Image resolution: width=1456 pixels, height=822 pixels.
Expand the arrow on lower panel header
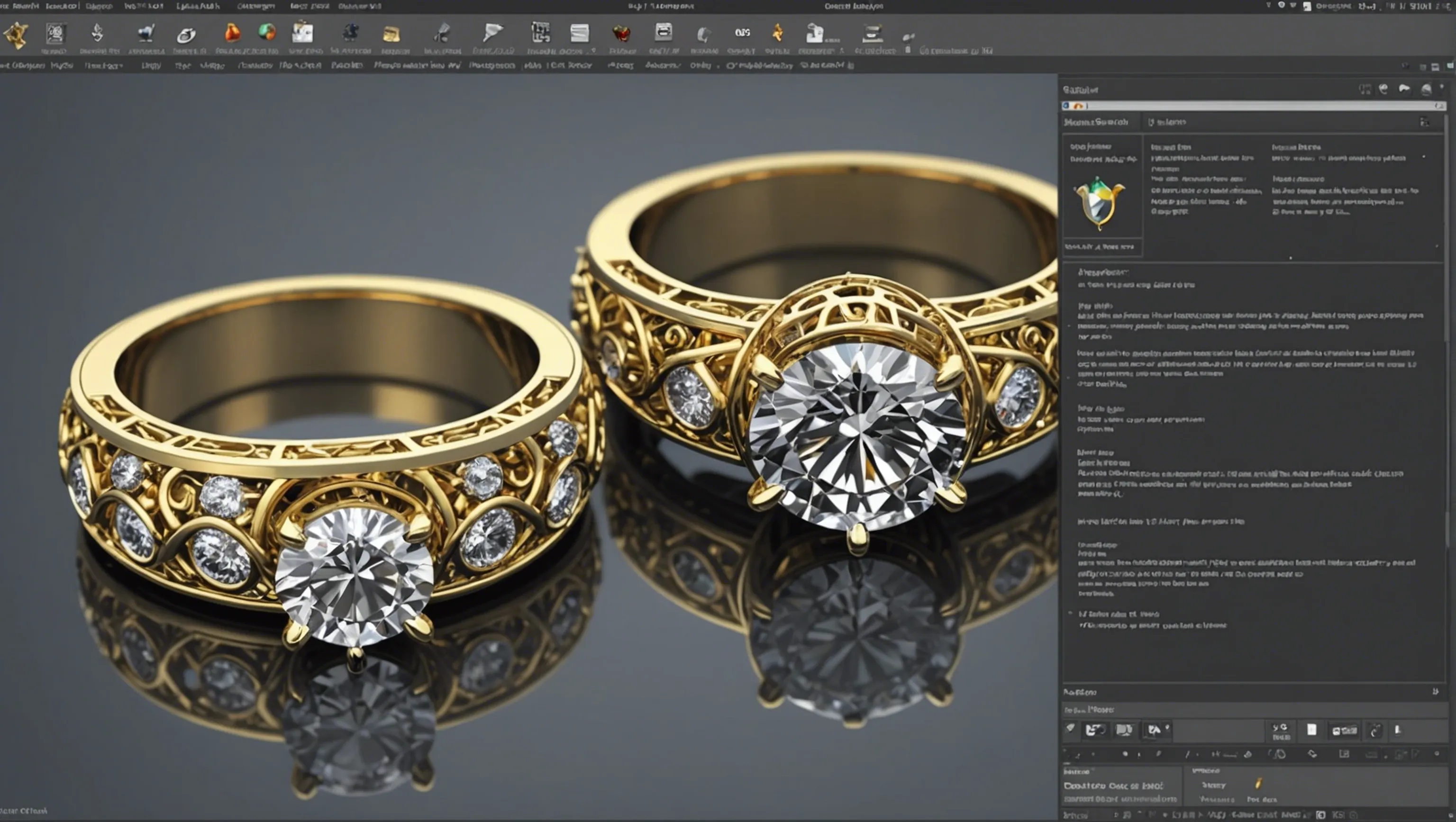(1435, 692)
